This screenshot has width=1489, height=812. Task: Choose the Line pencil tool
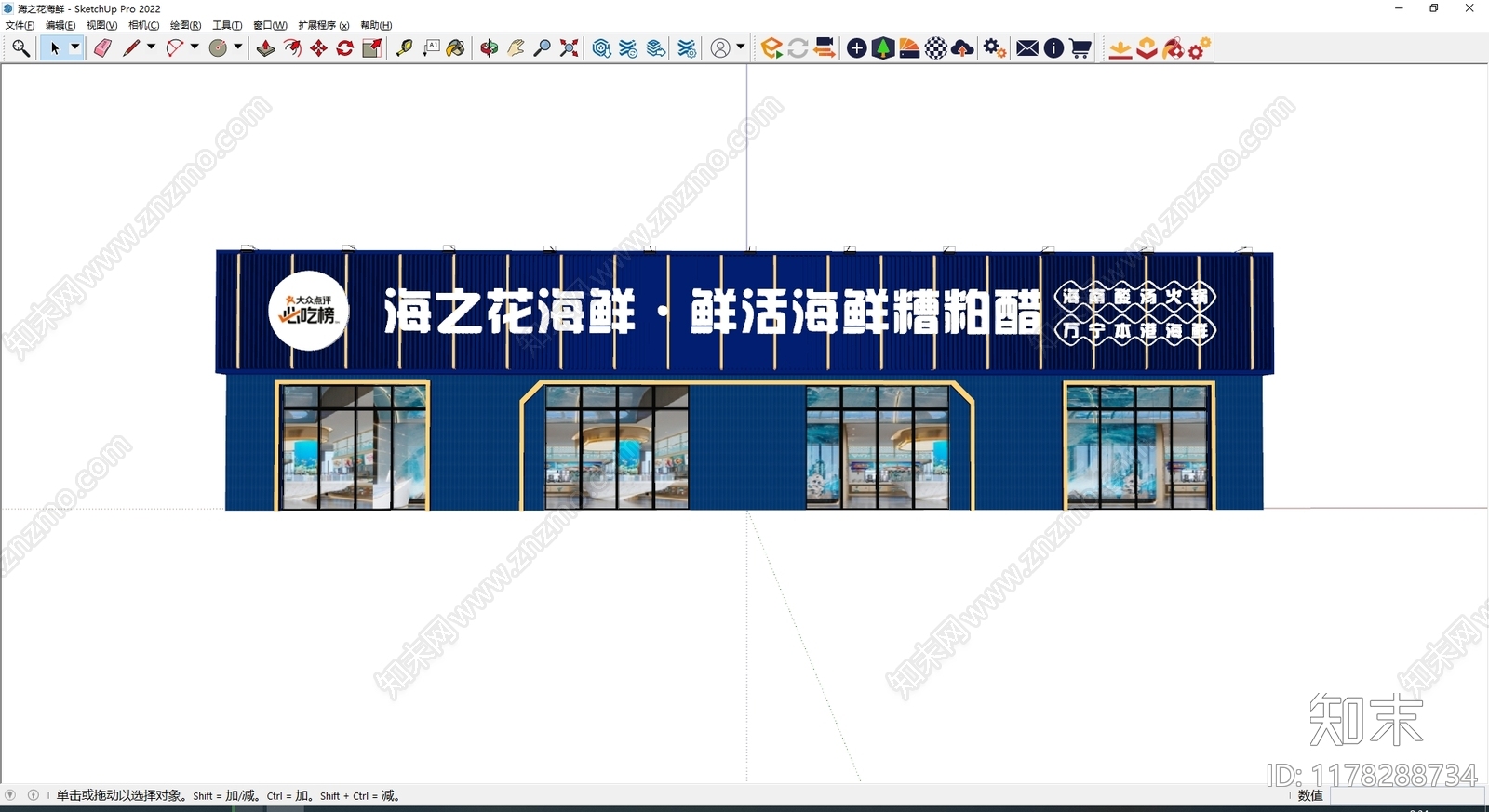pyautogui.click(x=131, y=48)
